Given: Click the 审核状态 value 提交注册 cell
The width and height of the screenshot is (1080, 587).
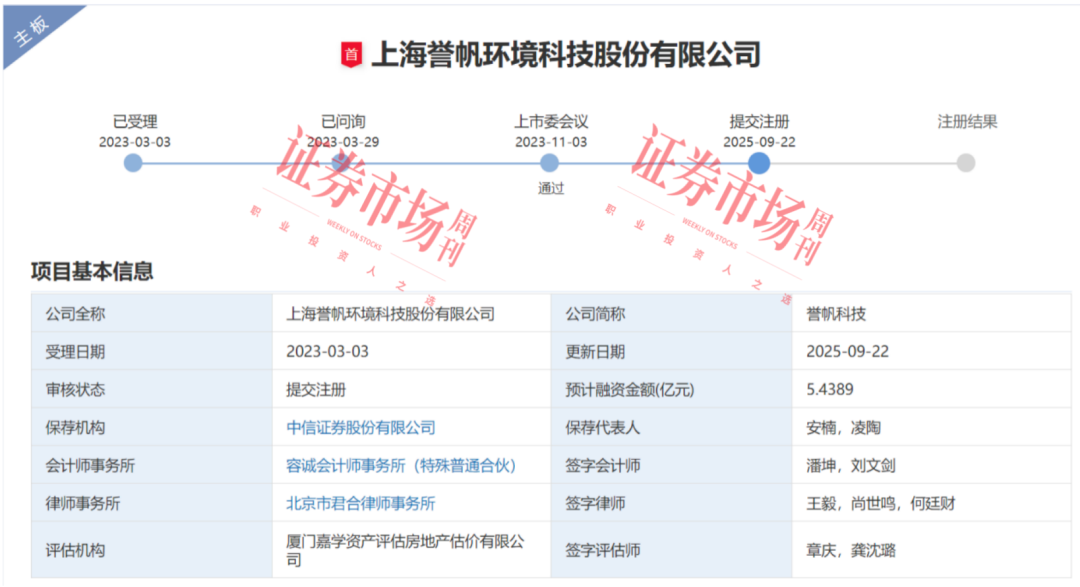Looking at the screenshot, I should (411, 390).
